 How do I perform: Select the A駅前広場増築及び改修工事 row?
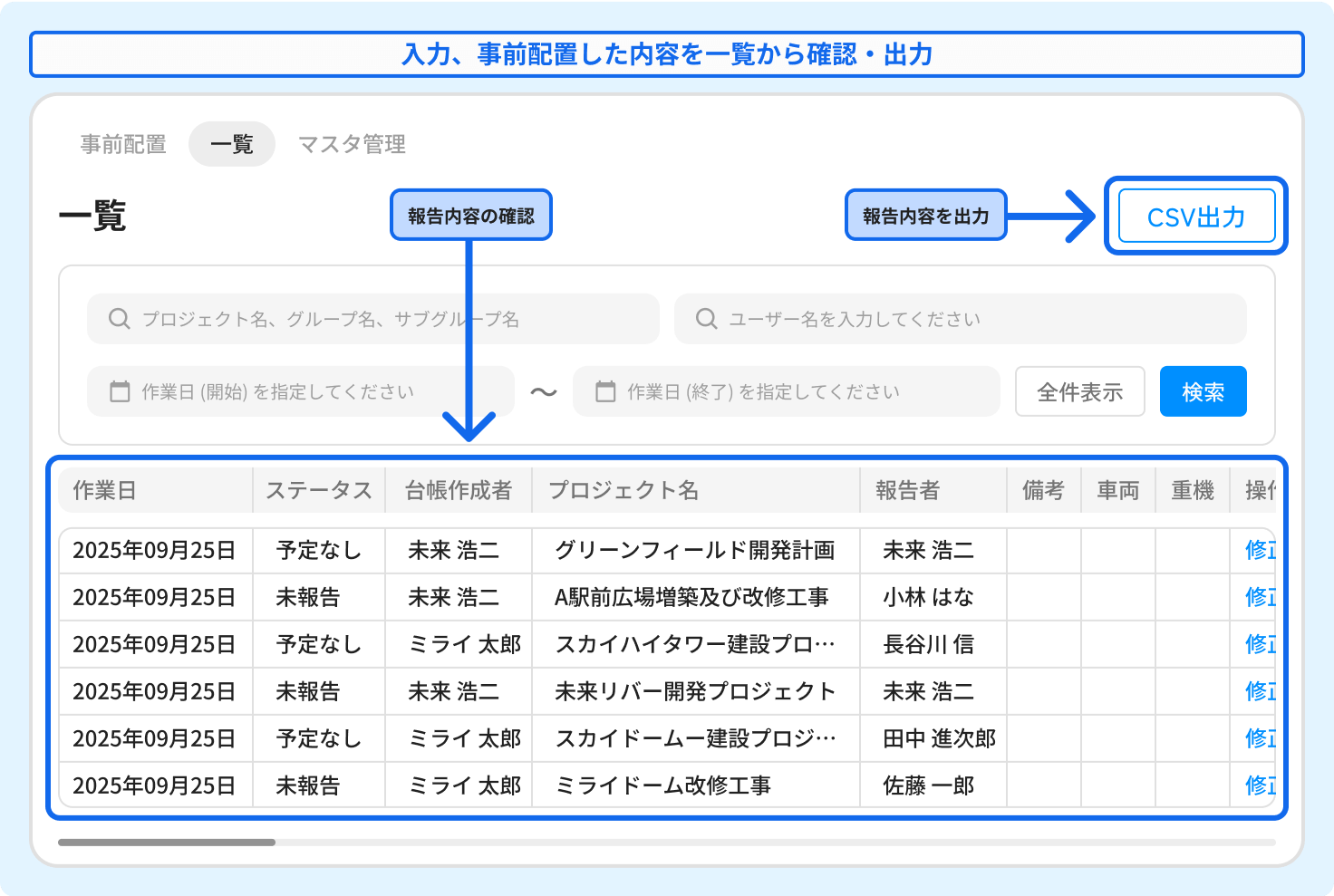pos(691,597)
